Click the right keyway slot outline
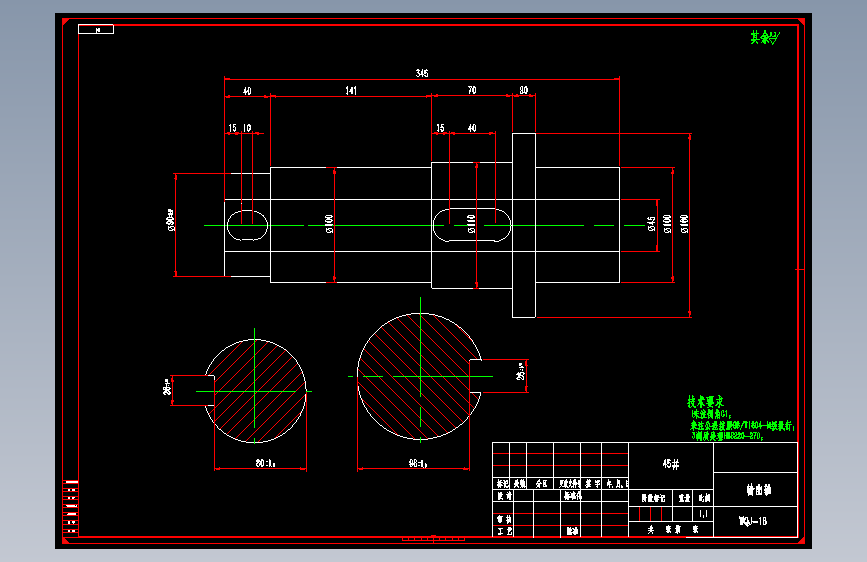The height and width of the screenshot is (562, 867). tap(472, 225)
